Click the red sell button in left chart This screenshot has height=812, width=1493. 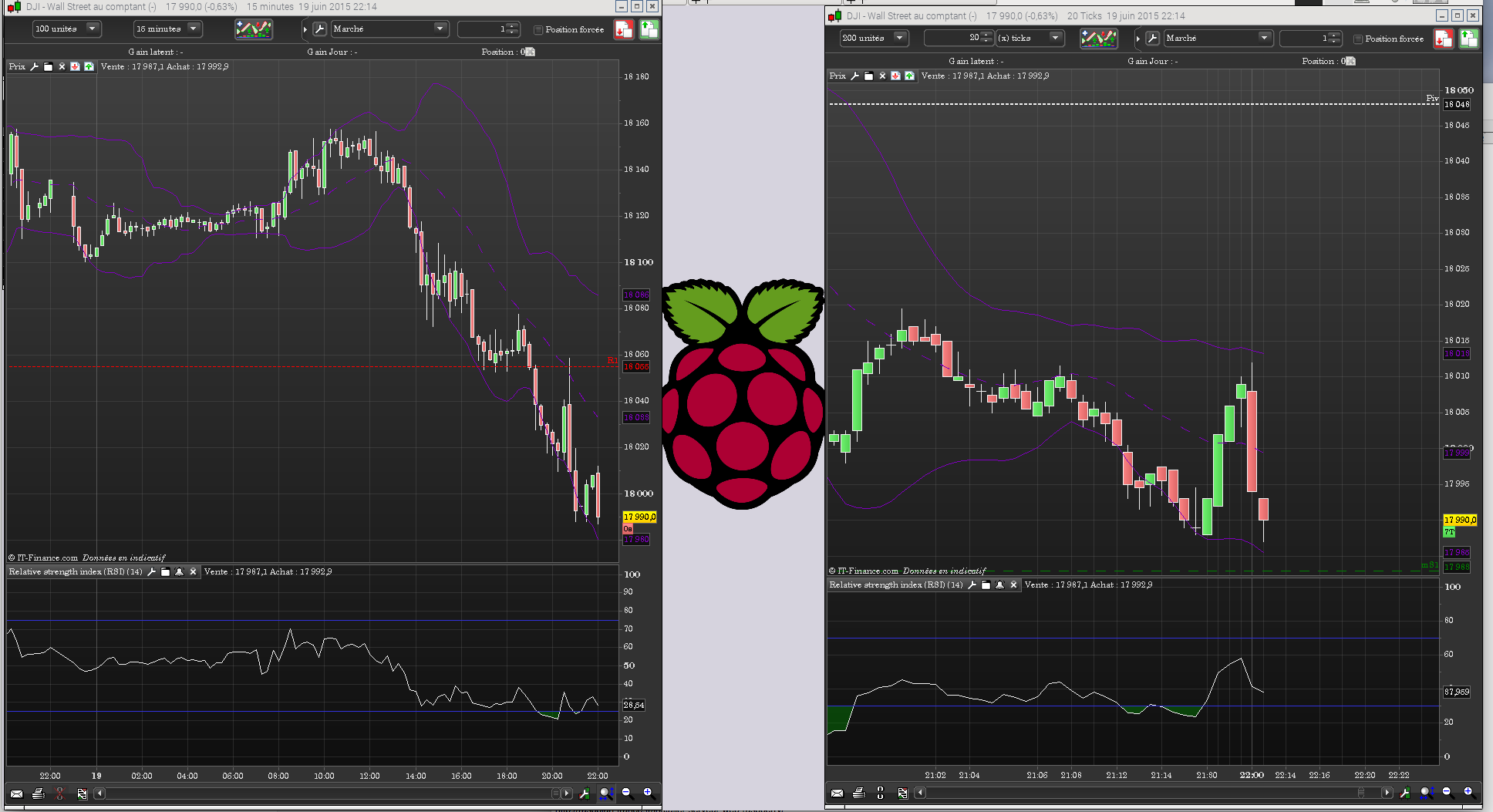click(624, 29)
